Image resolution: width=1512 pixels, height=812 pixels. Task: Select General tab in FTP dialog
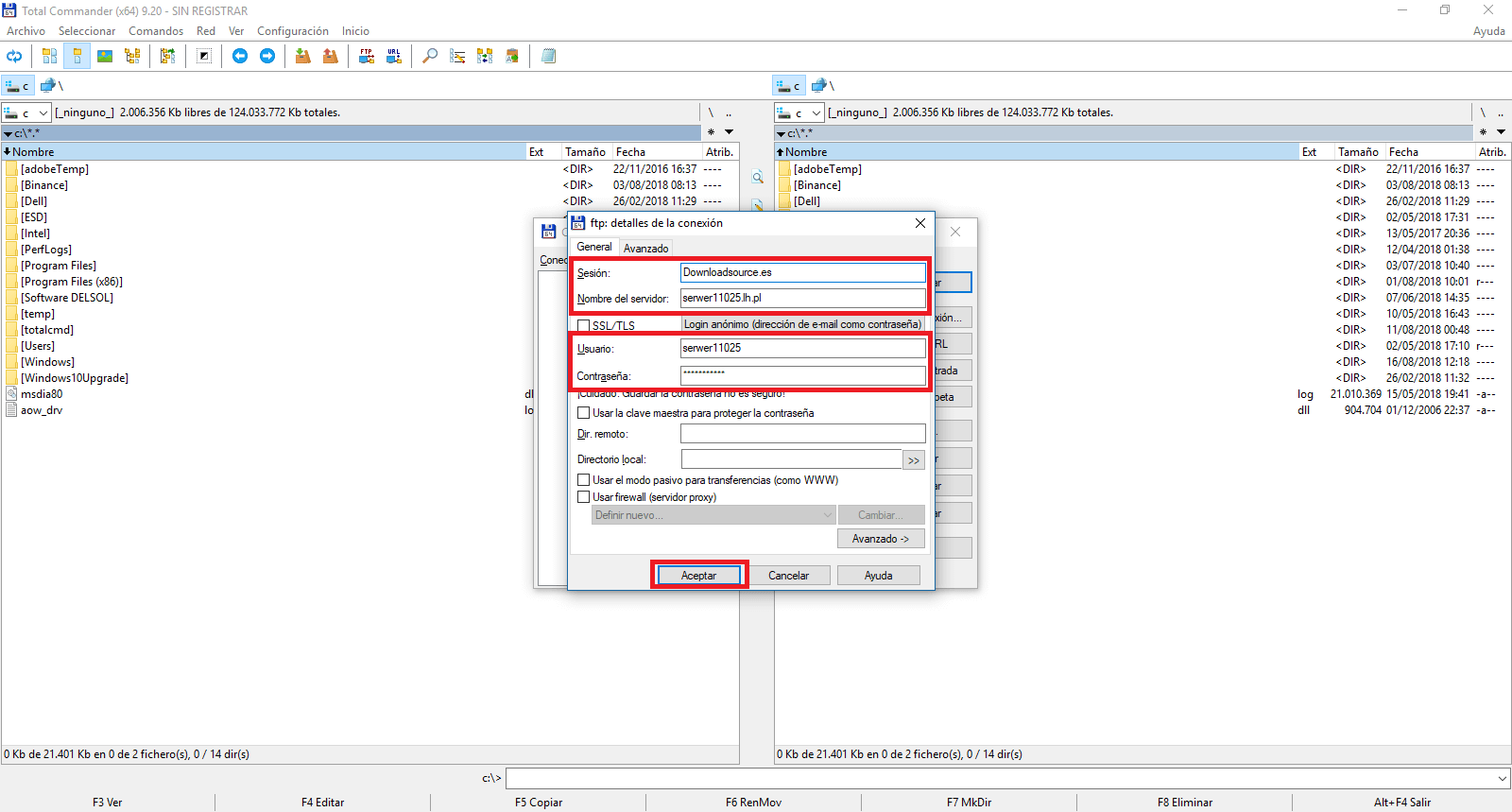click(x=594, y=247)
